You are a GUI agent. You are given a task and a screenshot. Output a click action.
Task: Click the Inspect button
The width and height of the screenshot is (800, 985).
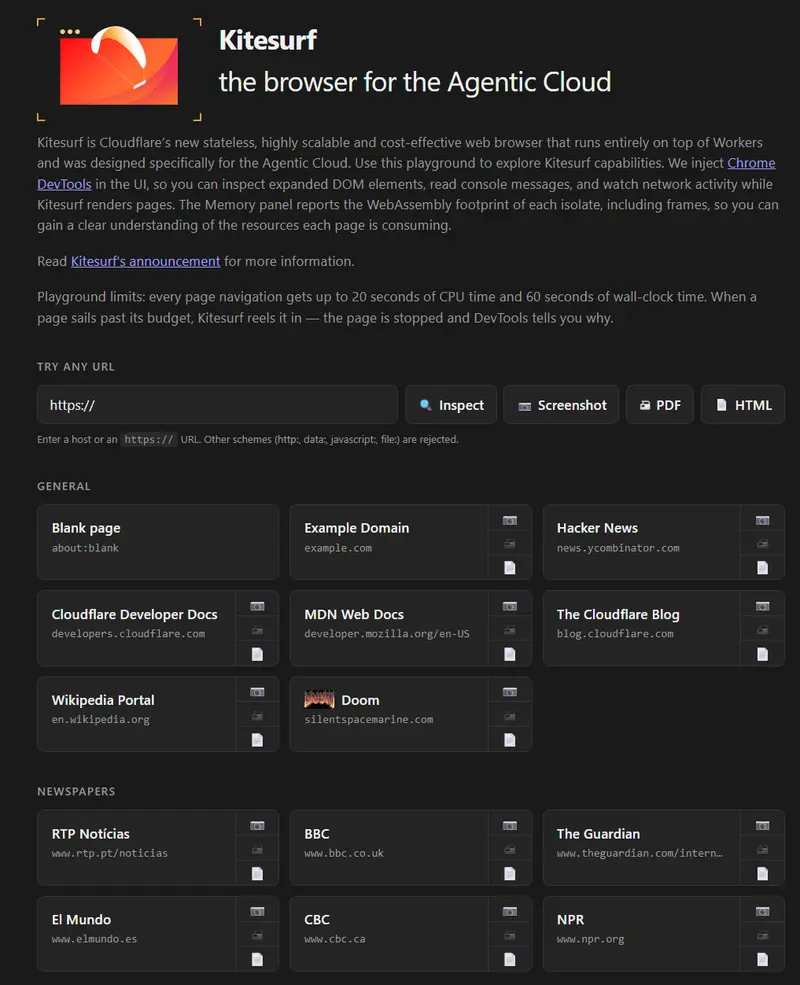[x=451, y=405]
